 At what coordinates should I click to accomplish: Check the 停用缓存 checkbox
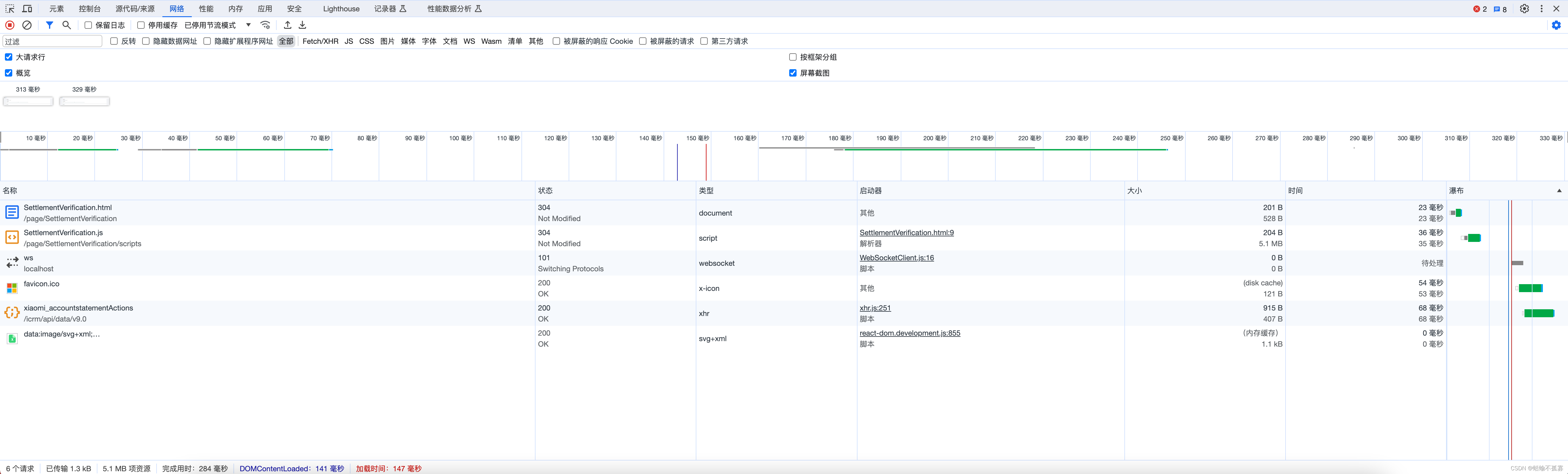pyautogui.click(x=141, y=25)
